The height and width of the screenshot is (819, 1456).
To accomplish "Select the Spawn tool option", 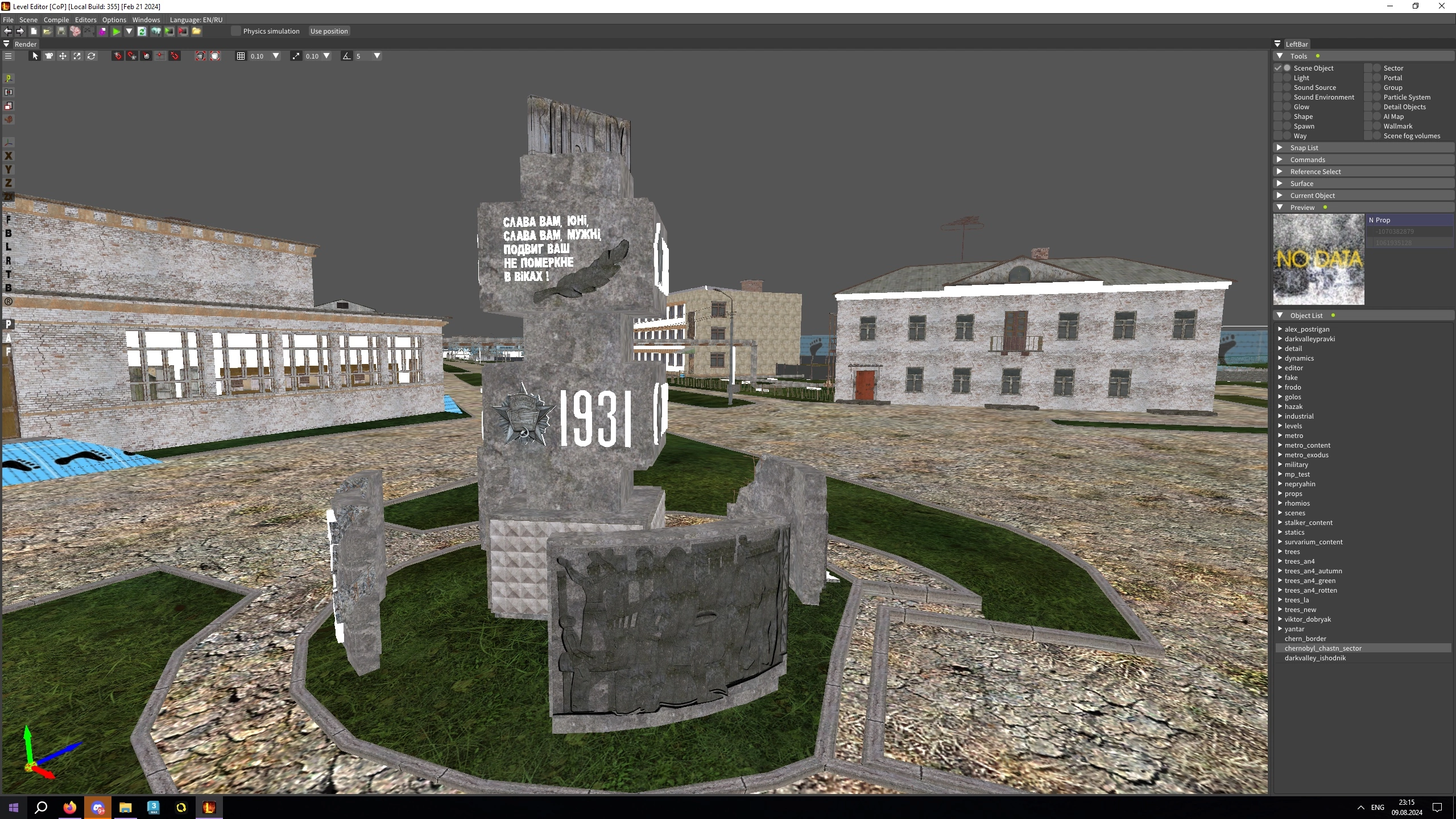I will (1287, 126).
